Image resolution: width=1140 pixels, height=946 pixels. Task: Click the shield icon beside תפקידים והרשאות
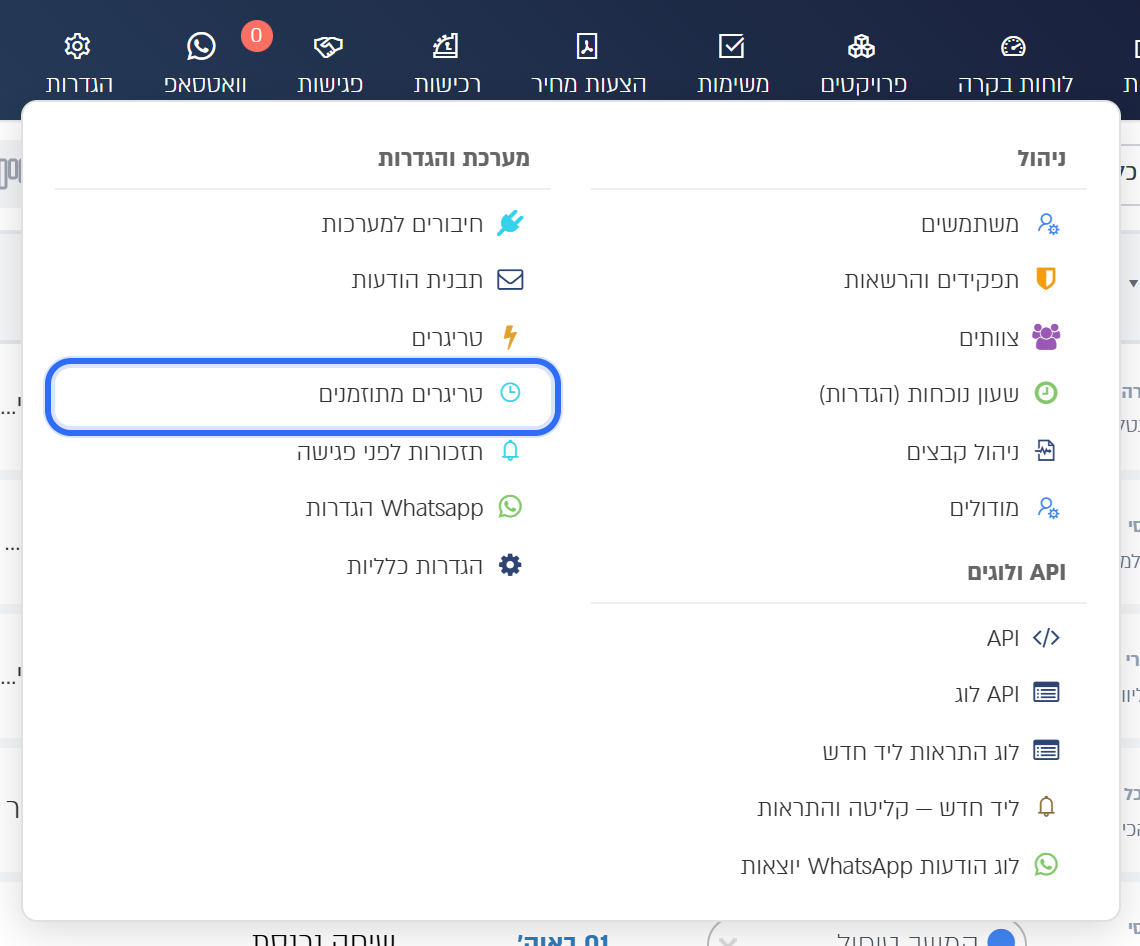tap(1046, 278)
